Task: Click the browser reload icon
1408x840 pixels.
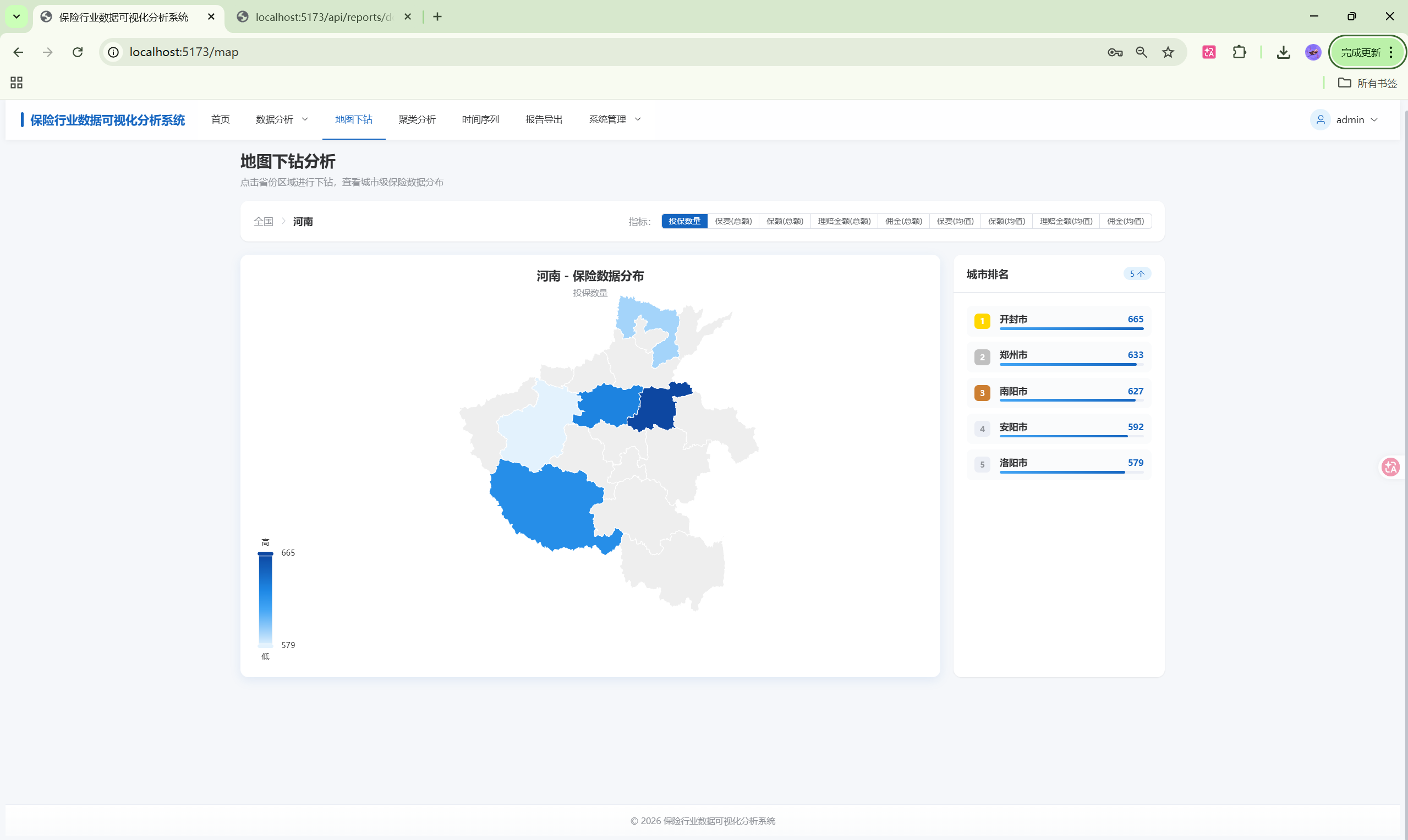Action: [x=78, y=52]
